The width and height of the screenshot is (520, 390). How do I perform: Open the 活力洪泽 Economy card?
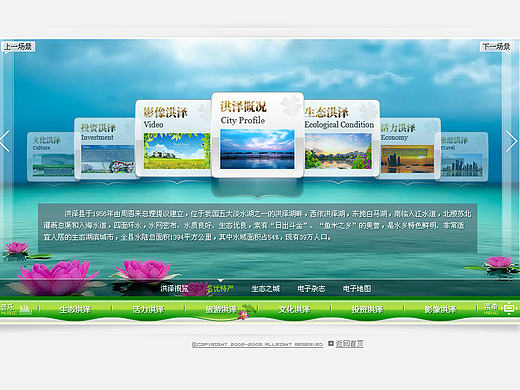click(410, 148)
